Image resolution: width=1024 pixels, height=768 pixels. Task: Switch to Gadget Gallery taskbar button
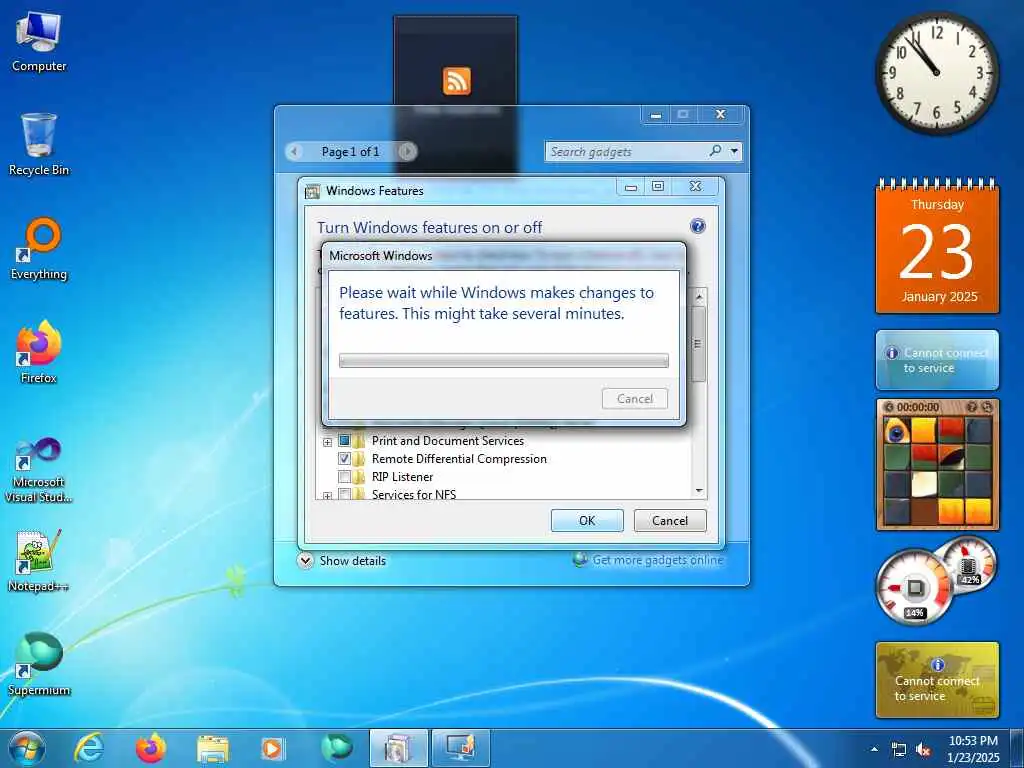click(x=460, y=748)
